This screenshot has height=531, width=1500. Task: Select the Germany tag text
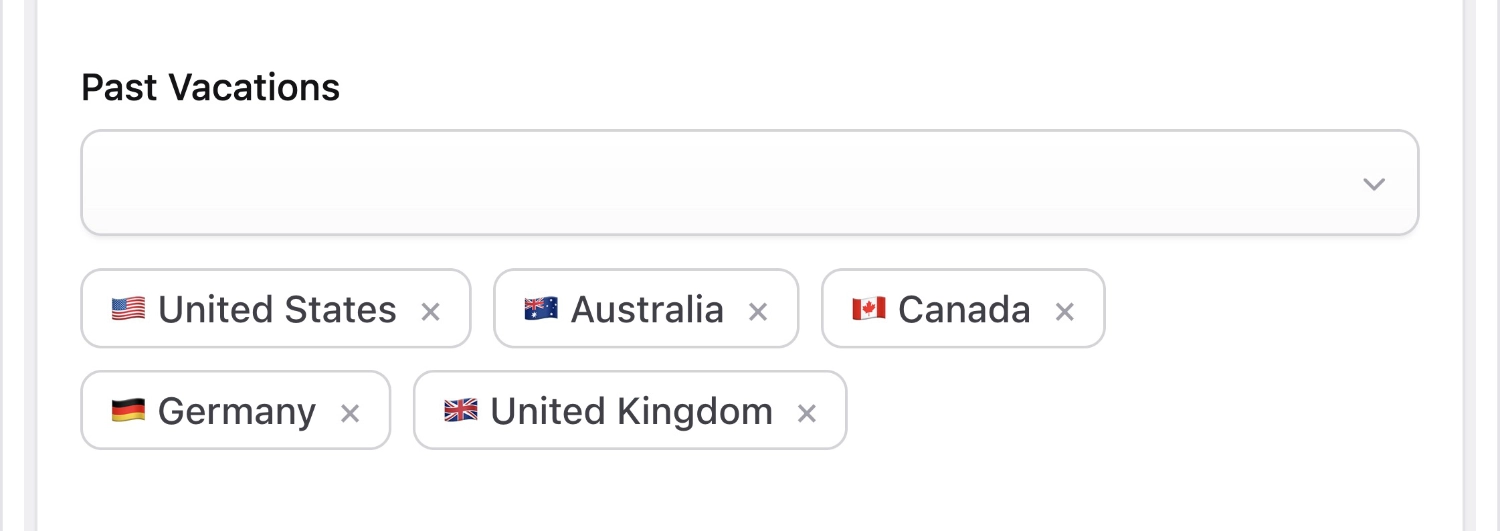point(237,412)
